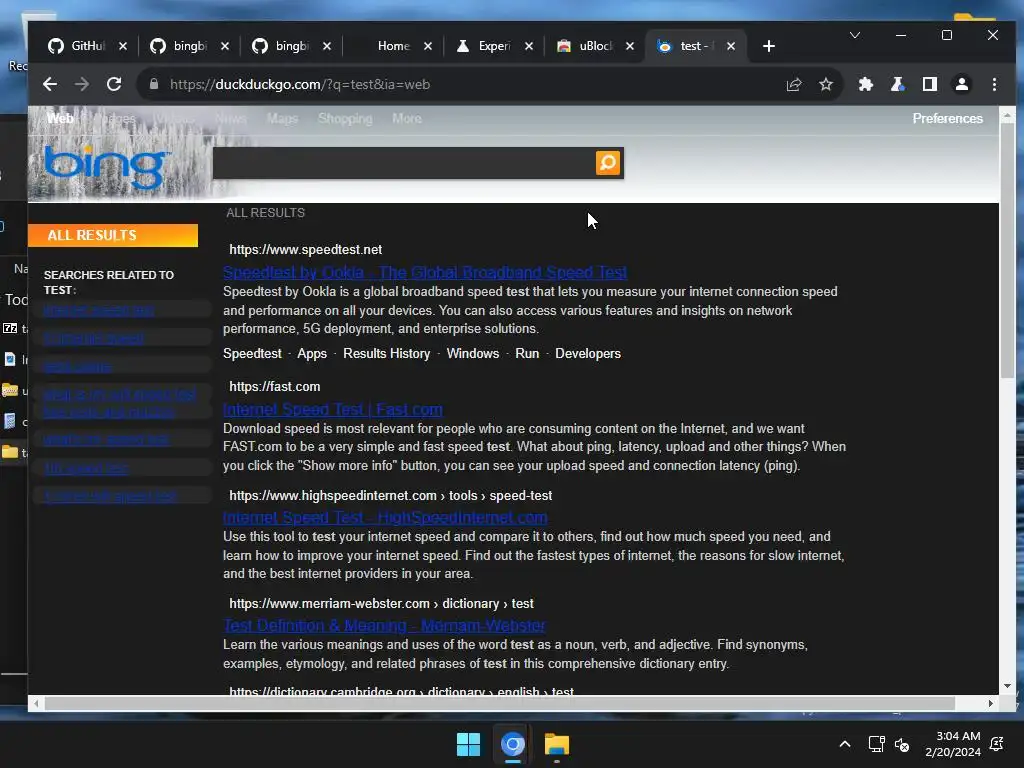Open the taskbar clock showing 3:04 AM
This screenshot has height=768, width=1024.
pyautogui.click(x=953, y=744)
